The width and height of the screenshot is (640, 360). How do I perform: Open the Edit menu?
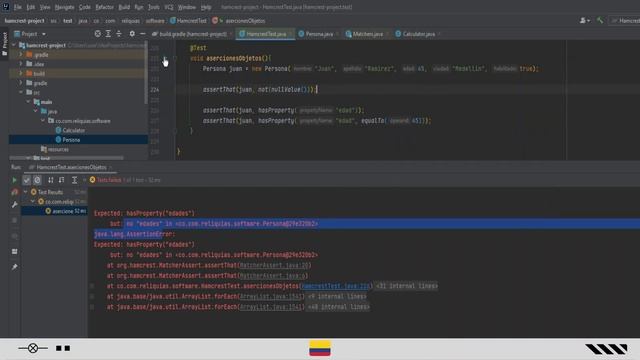tap(31, 7)
